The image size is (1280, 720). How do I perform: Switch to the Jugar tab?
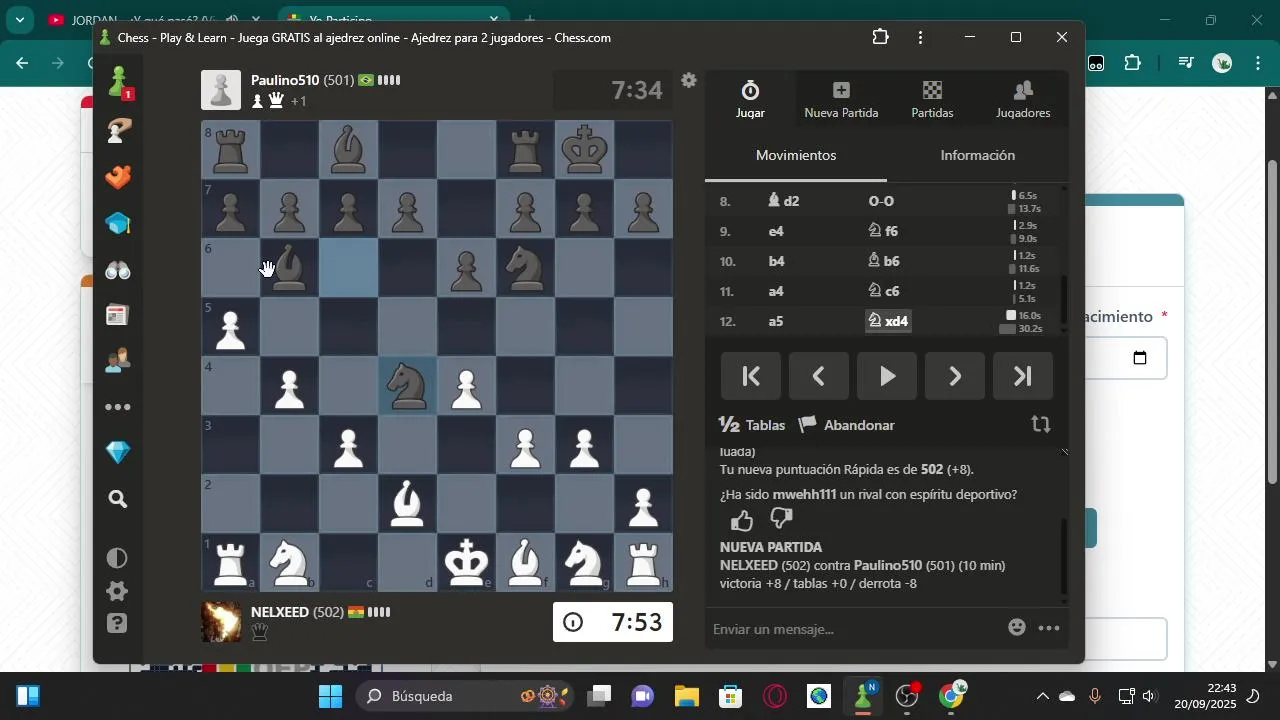[x=750, y=99]
